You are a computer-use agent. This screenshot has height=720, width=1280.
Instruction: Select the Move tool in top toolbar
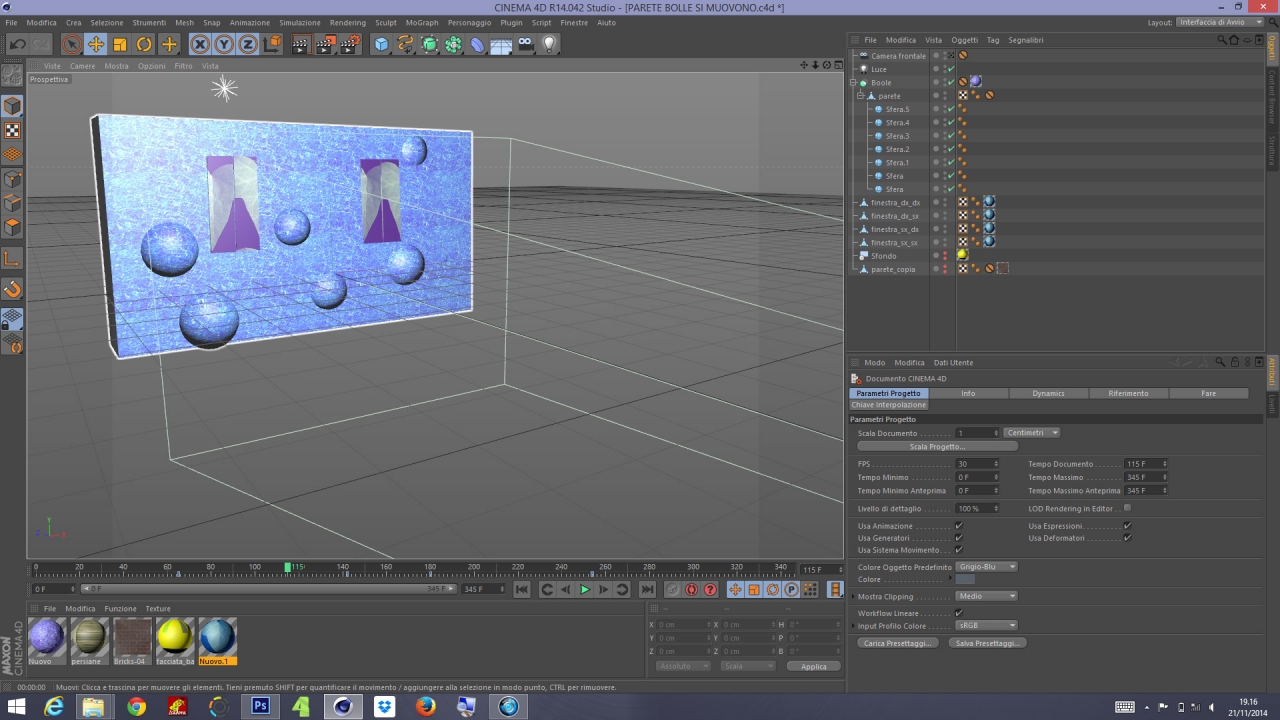96,44
